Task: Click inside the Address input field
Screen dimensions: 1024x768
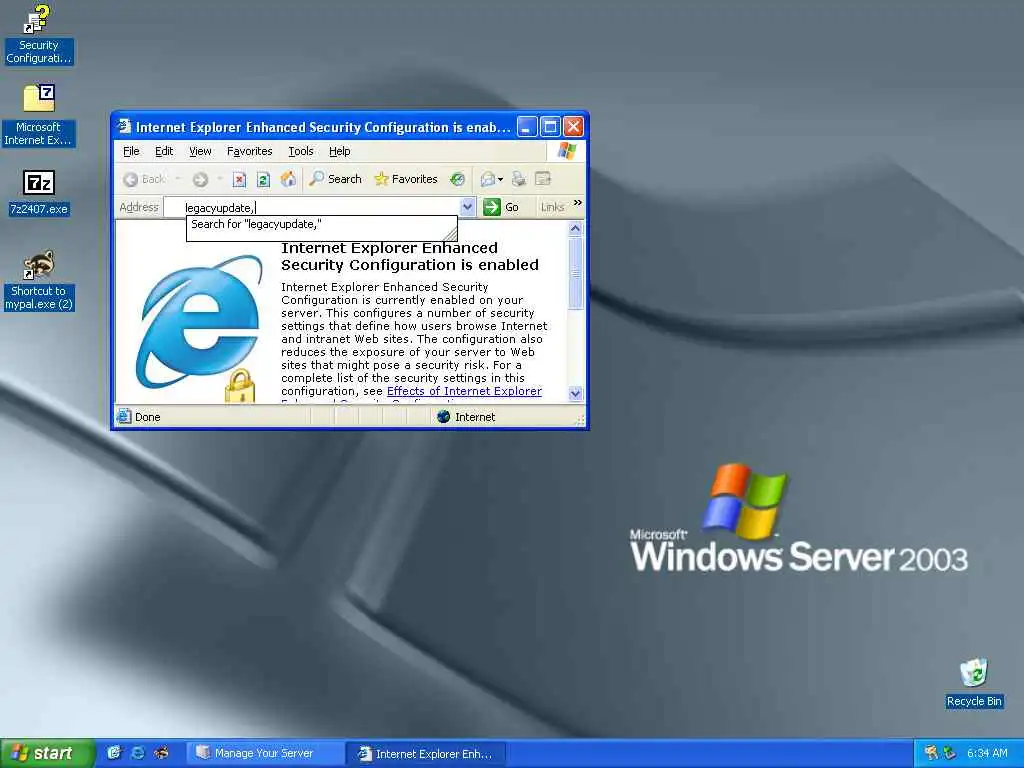Action: [x=312, y=207]
